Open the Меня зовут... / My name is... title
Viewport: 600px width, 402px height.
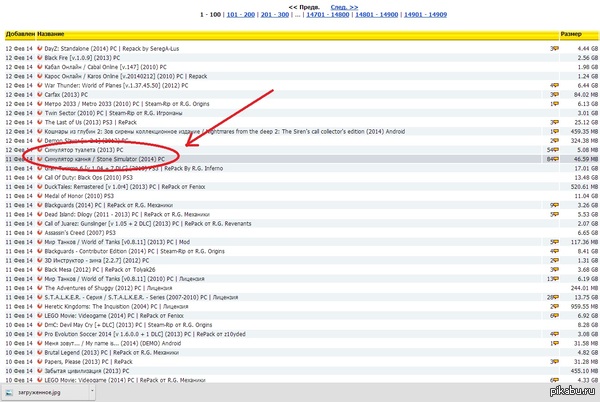pos(112,343)
